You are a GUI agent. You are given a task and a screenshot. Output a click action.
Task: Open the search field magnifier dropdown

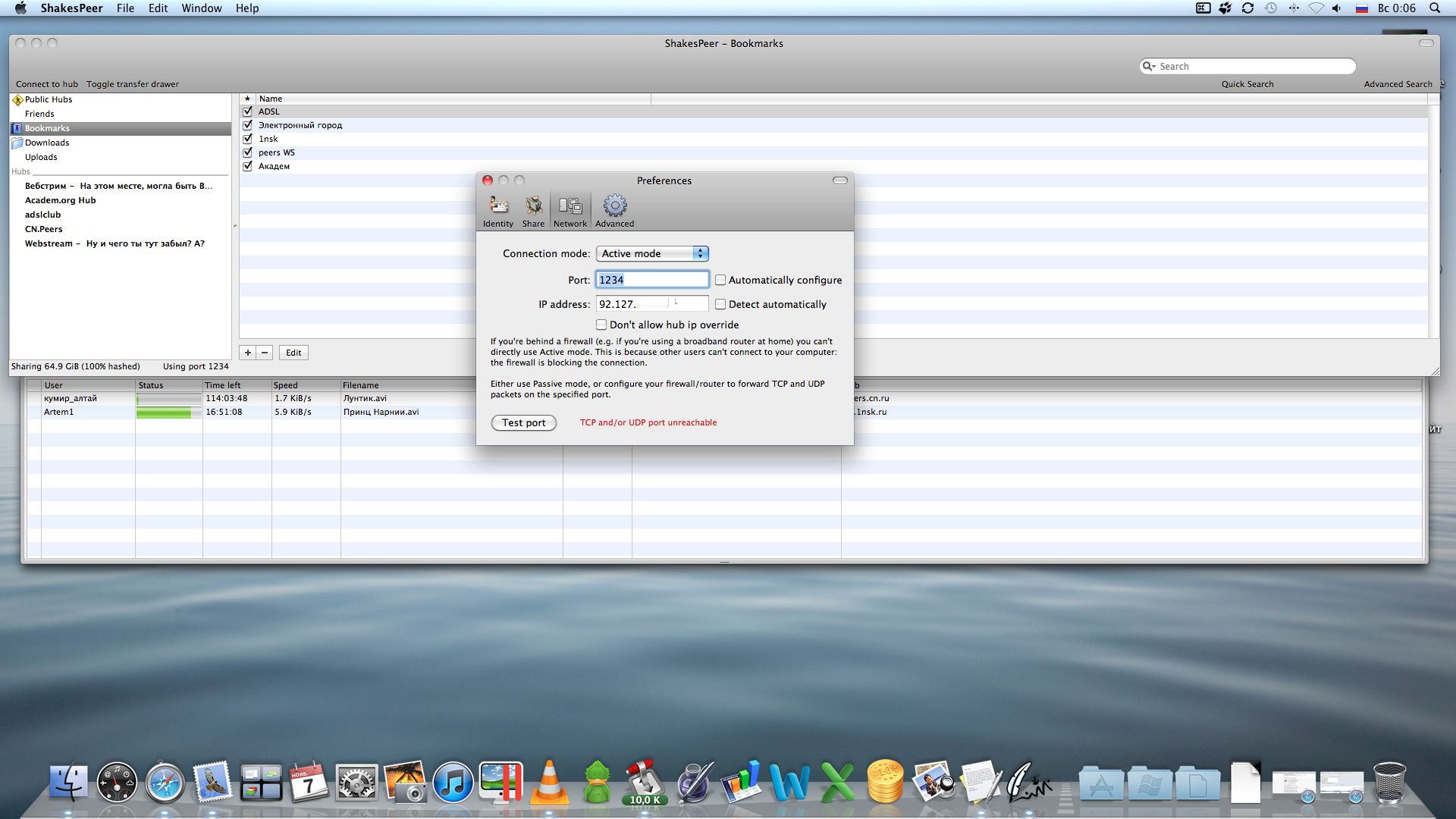[1149, 67]
